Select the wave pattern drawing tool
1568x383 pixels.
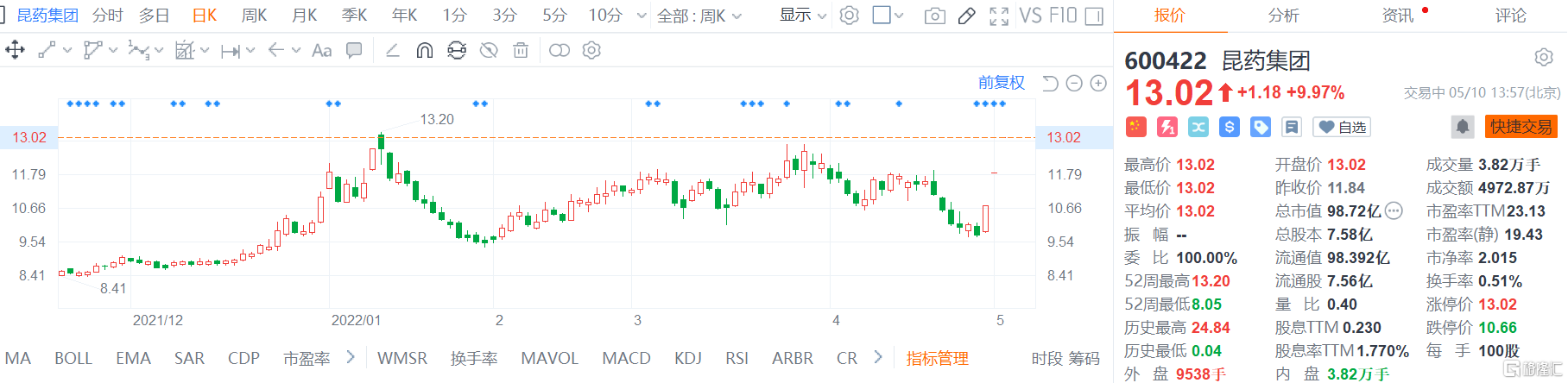(138, 50)
